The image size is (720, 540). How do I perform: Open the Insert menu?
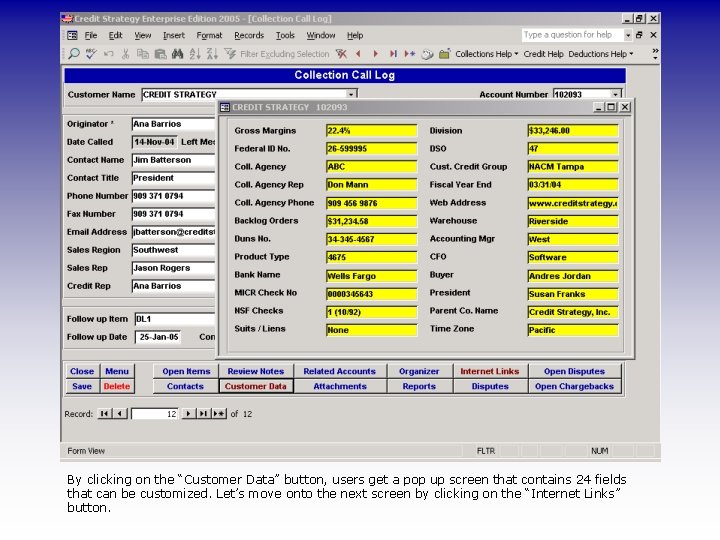pyautogui.click(x=174, y=35)
